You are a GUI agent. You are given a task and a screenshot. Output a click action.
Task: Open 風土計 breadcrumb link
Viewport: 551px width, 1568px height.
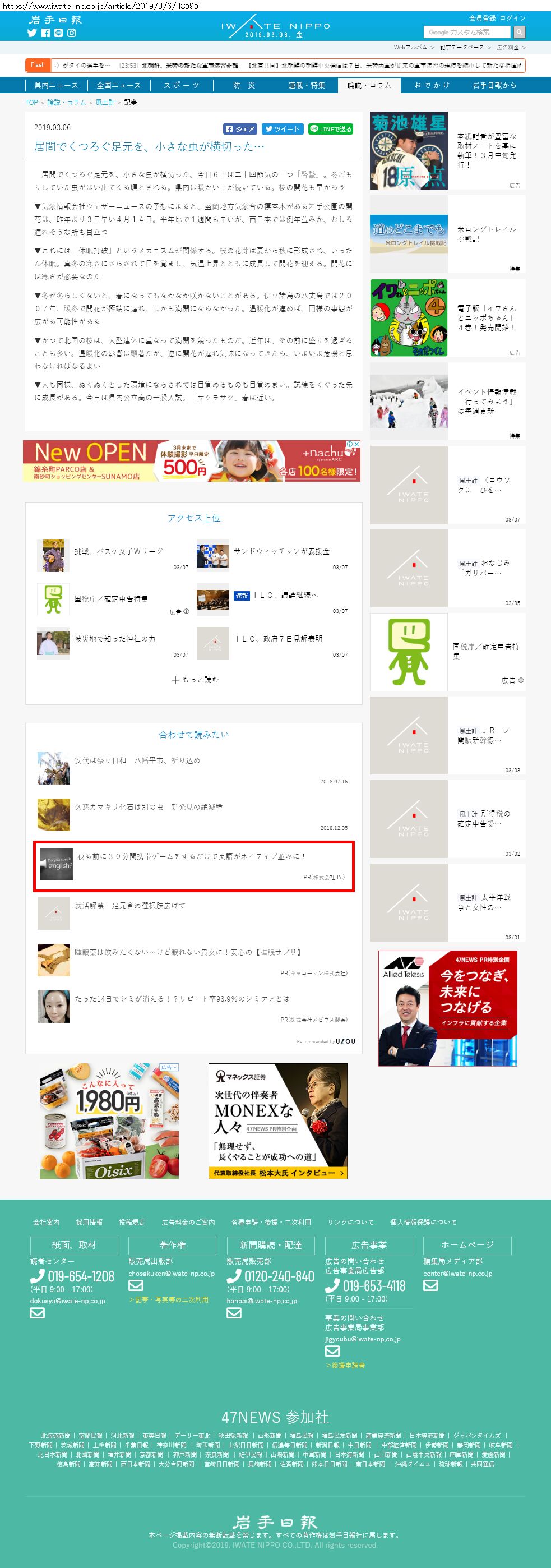click(x=105, y=102)
